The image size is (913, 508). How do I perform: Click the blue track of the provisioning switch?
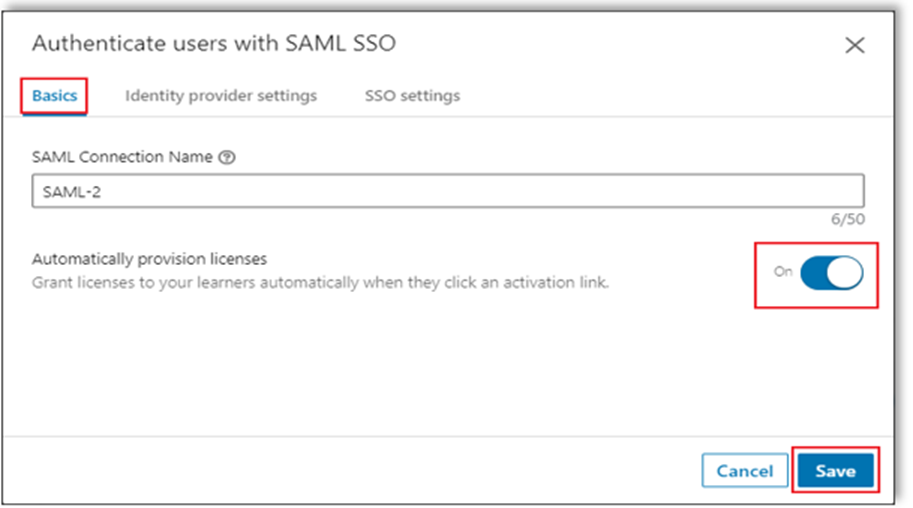tap(814, 273)
